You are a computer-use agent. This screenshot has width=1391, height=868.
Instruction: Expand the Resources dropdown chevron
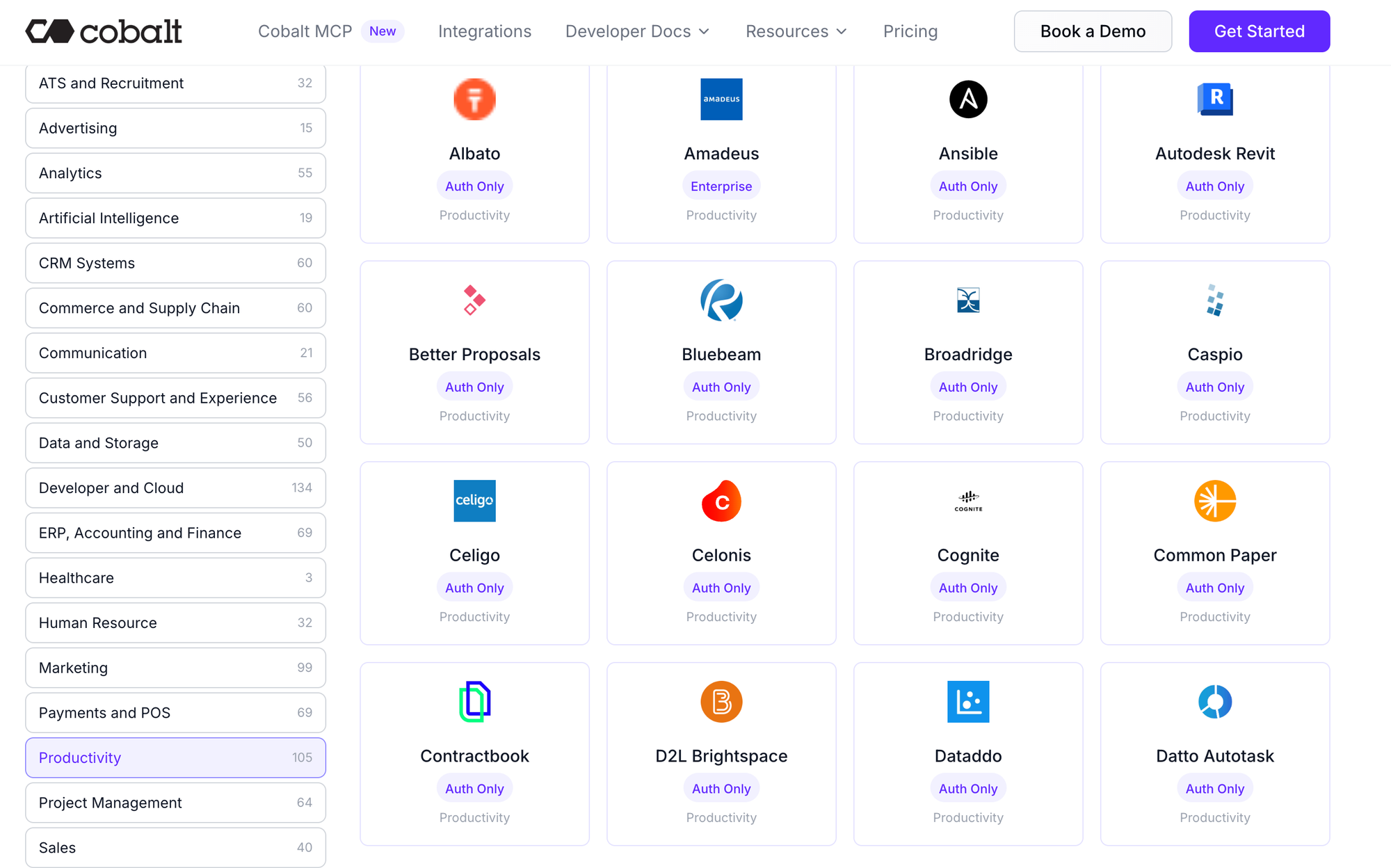(842, 32)
